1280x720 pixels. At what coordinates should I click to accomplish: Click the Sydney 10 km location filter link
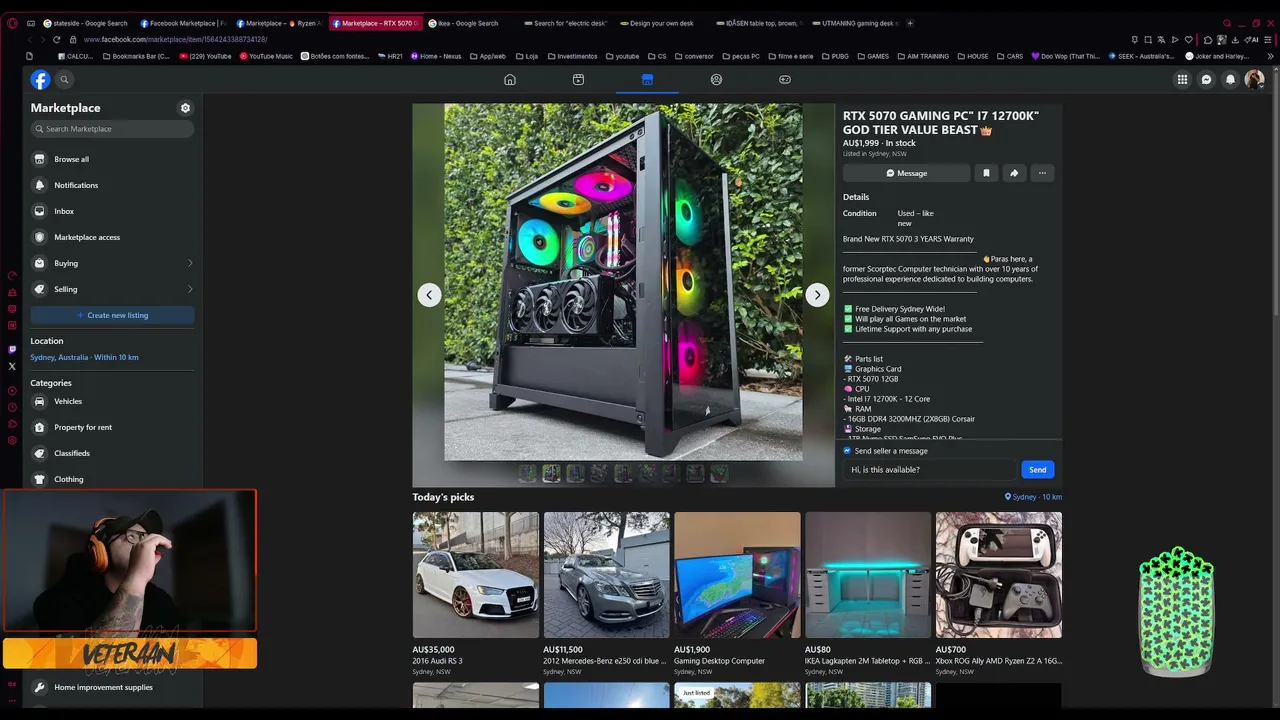pyautogui.click(x=1033, y=497)
